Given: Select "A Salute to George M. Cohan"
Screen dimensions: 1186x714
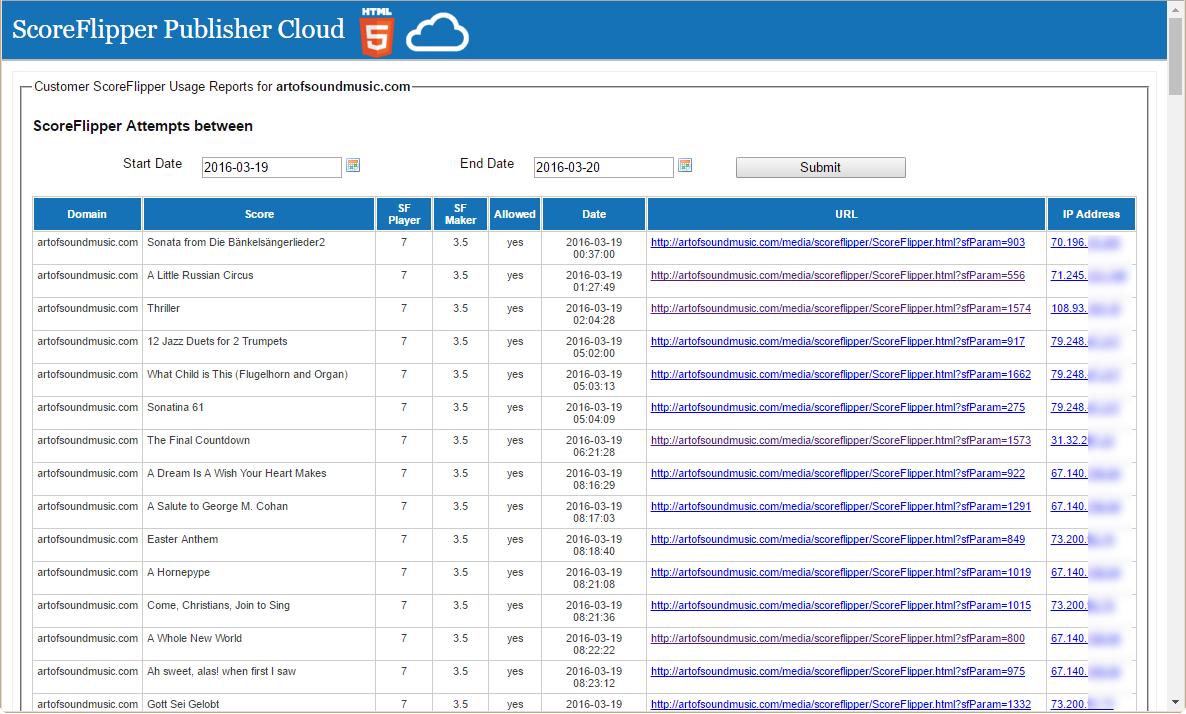Looking at the screenshot, I should (x=218, y=507).
